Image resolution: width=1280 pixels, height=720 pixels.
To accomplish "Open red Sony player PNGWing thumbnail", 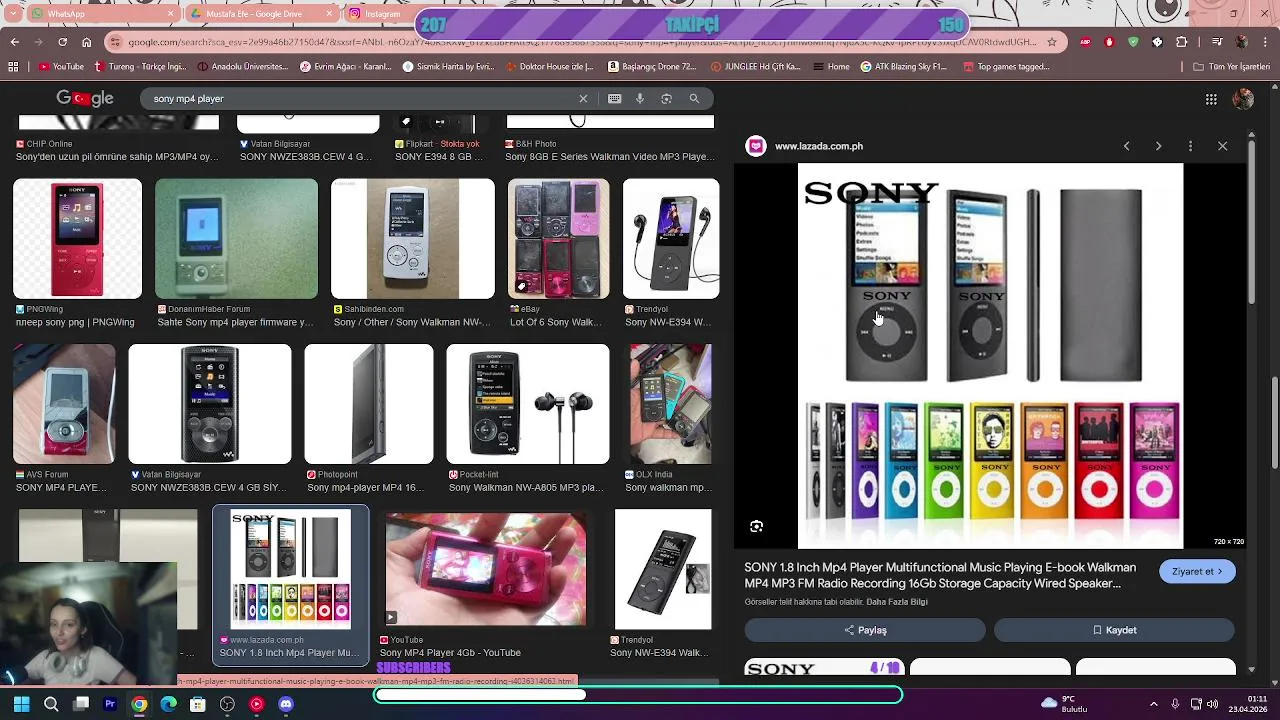I will (77, 239).
